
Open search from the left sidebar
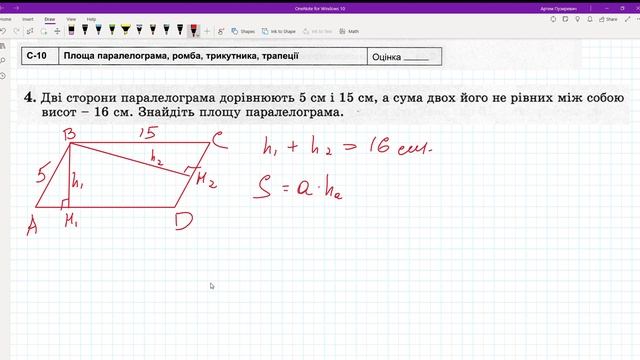click(3, 61)
